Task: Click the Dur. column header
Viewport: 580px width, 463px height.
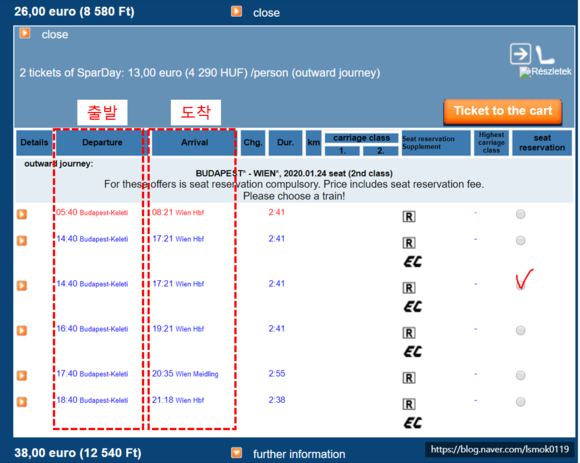Action: [x=286, y=142]
